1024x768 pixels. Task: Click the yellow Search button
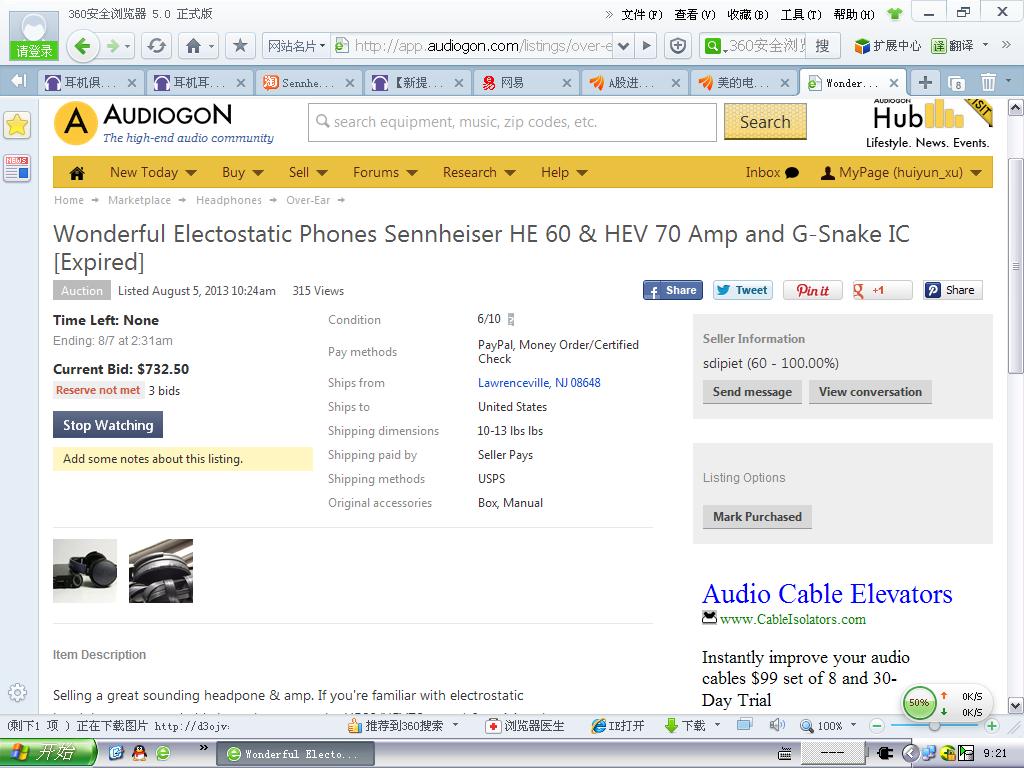click(765, 122)
